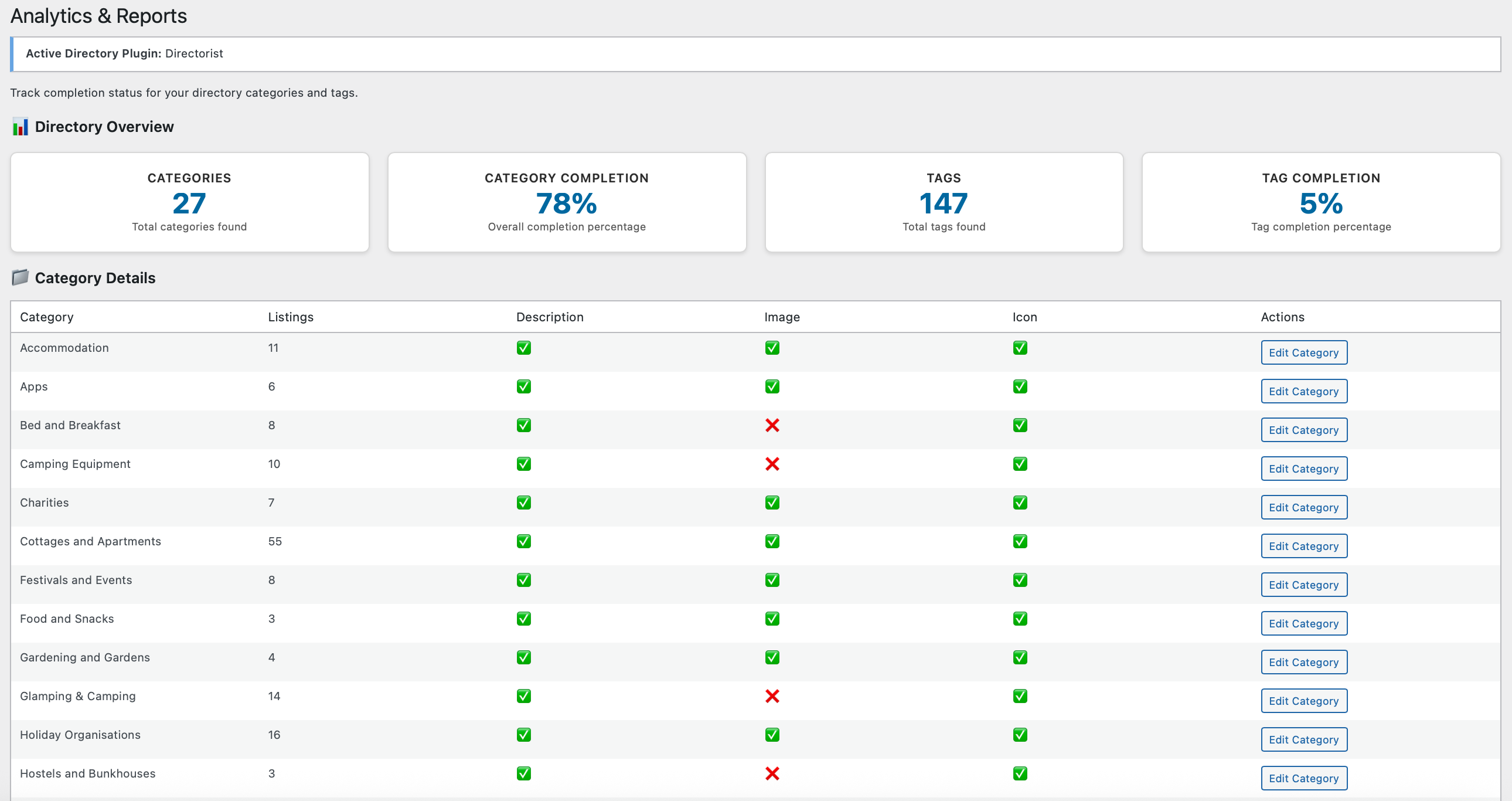Toggle the Icon status for Holiday Organisations
1512x801 pixels.
tap(1020, 735)
